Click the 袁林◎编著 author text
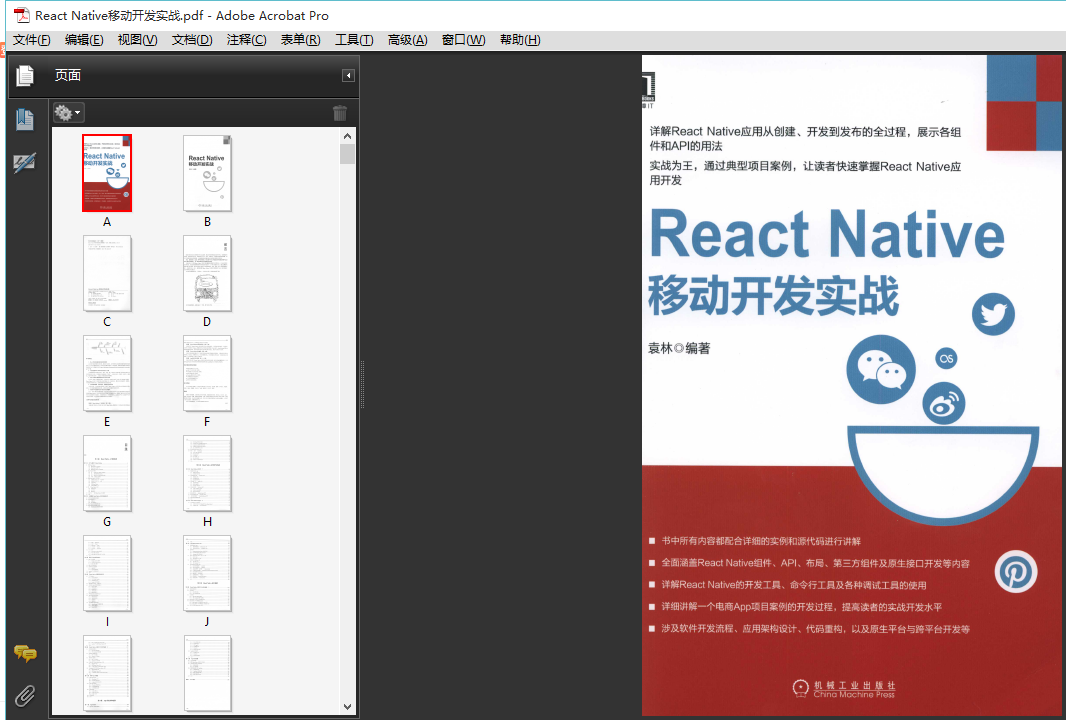Image resolution: width=1066 pixels, height=720 pixels. (x=679, y=348)
